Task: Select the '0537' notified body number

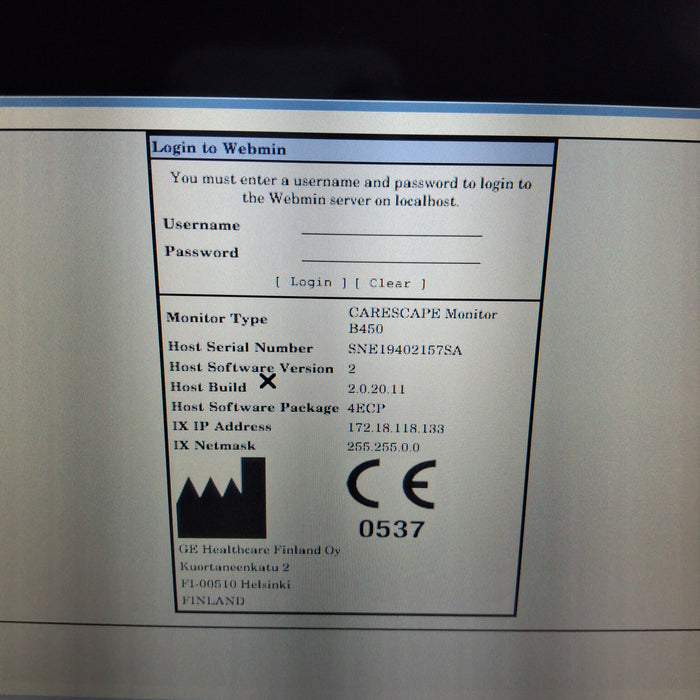Action: [391, 529]
